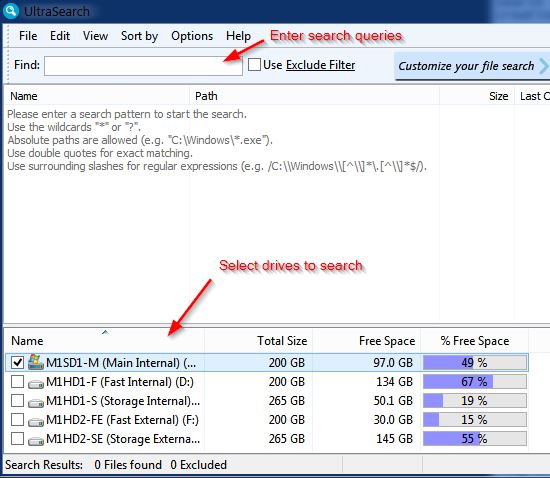Check the M1HD1-S (Storage Internal) drive checkbox
550x478 pixels.
(x=17, y=400)
